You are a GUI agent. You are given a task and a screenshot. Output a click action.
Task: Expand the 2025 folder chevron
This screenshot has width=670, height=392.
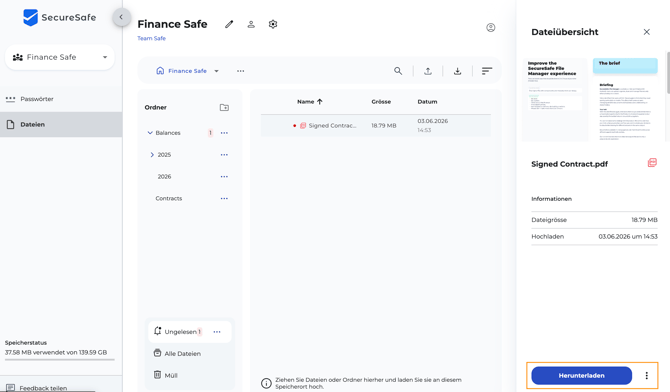tap(152, 155)
